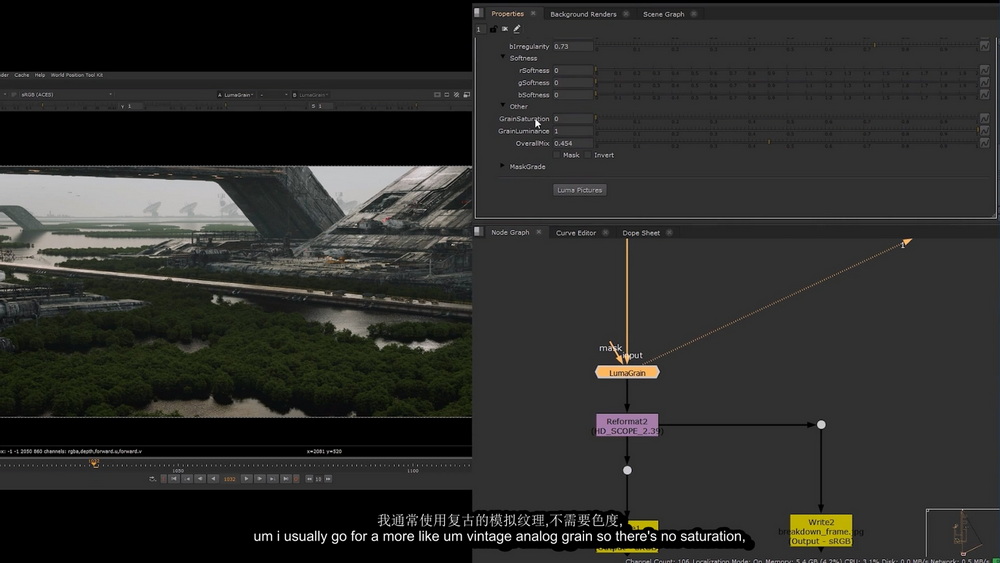This screenshot has width=1000, height=563.
Task: Click the red in-point button before first-frame
Action: (x=163, y=479)
